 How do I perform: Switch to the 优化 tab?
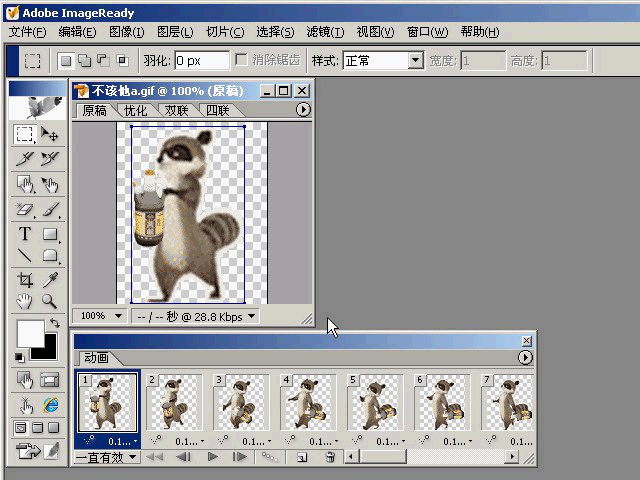(x=136, y=110)
